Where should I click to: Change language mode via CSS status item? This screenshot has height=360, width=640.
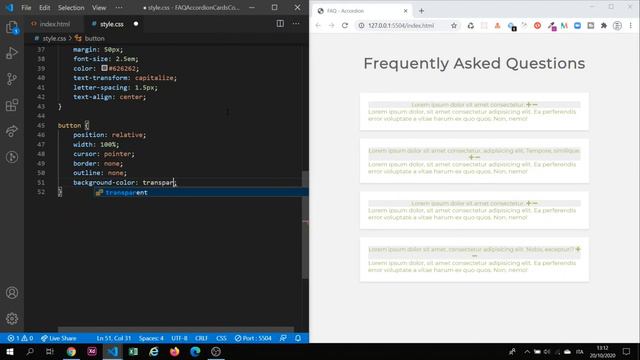221,338
